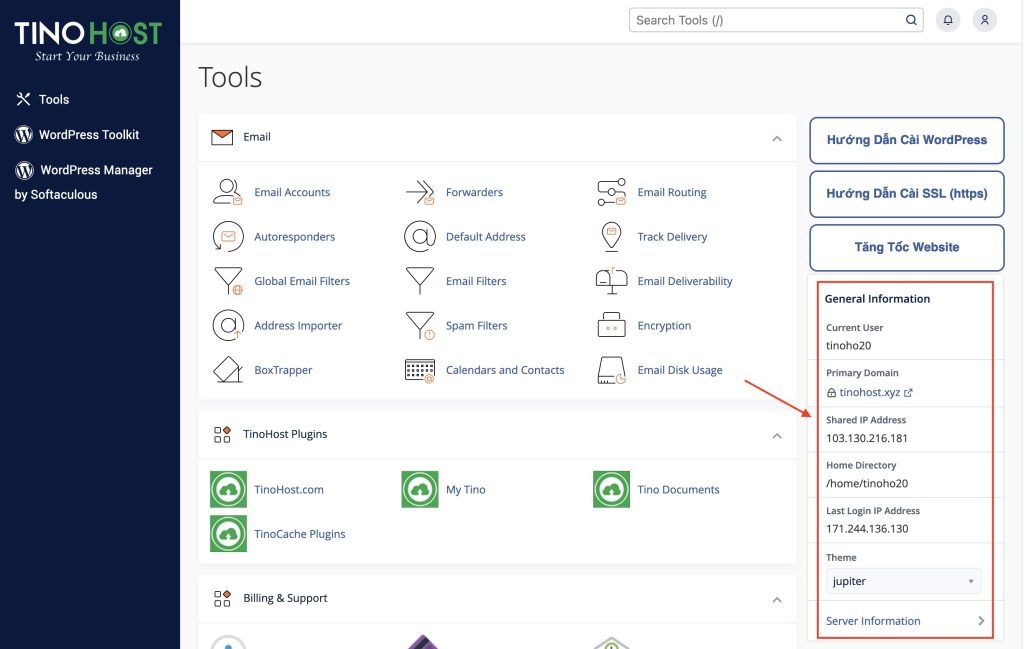Image resolution: width=1024 pixels, height=649 pixels.
Task: Click the notifications bell icon
Action: [948, 20]
